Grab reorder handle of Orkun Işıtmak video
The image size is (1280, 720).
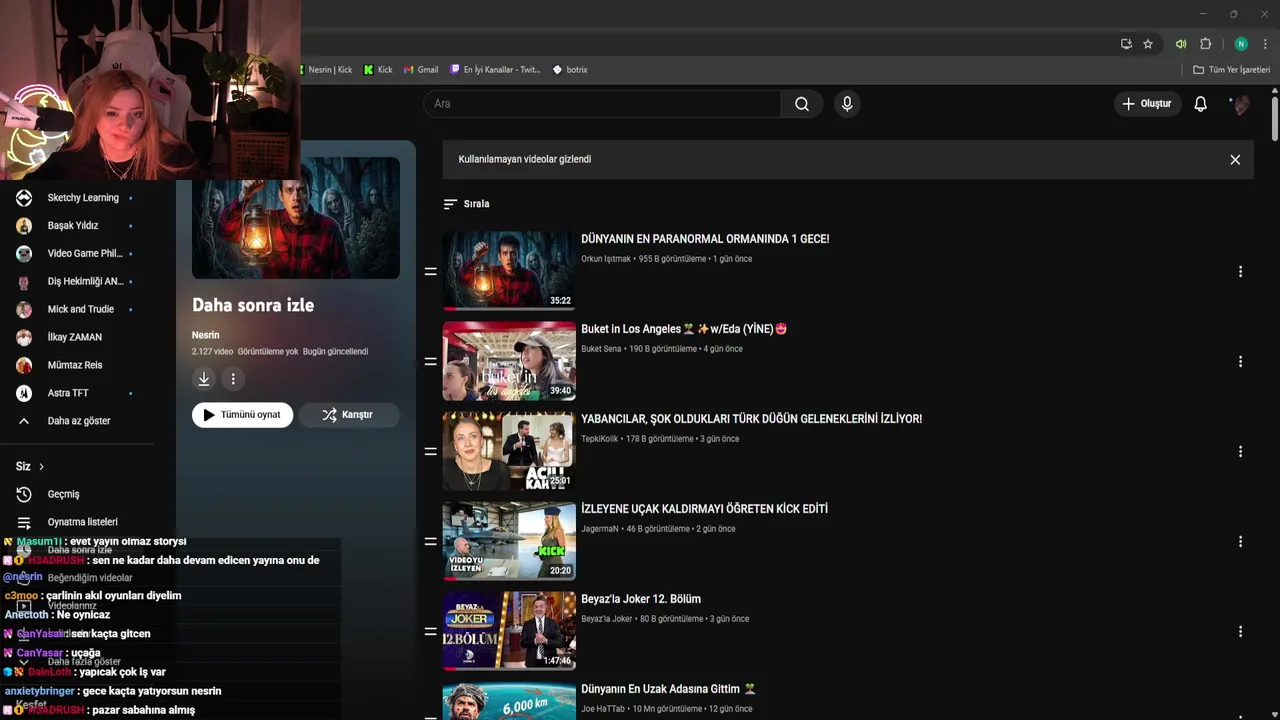pos(430,272)
